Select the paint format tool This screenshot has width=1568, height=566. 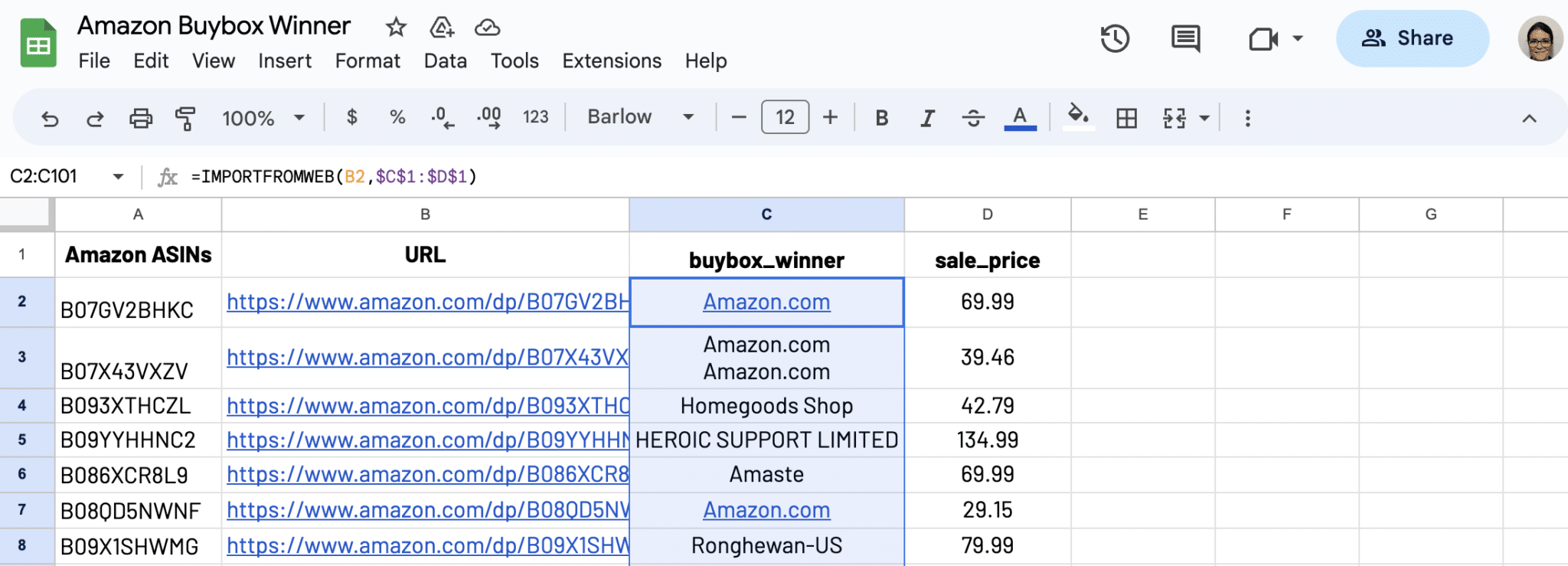[x=185, y=119]
